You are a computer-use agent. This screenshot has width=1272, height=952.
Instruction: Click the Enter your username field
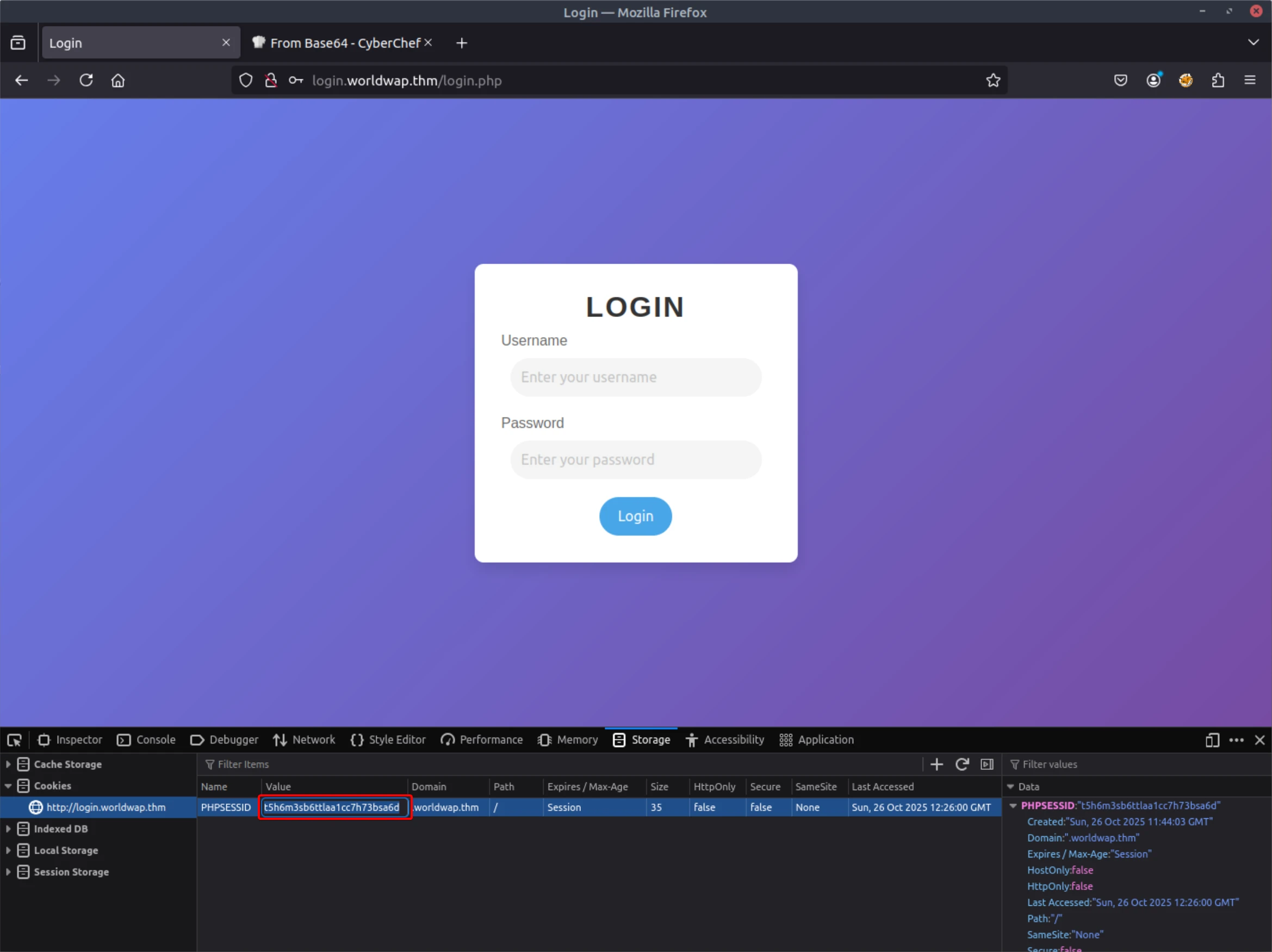point(635,377)
